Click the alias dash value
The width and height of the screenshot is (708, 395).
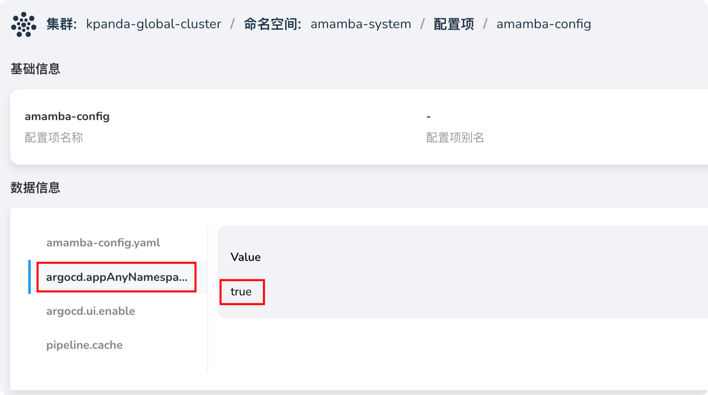[x=429, y=117]
